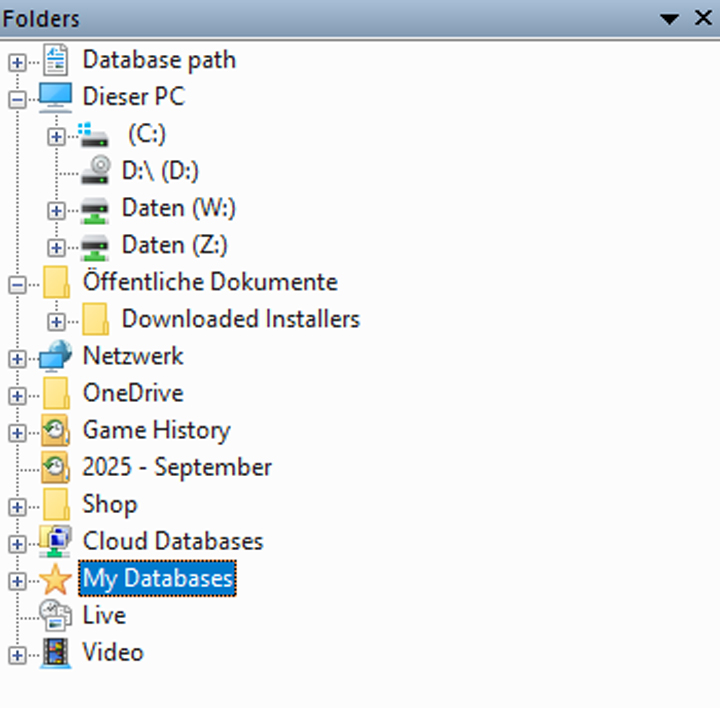Select the Daten (W:) network drive

click(178, 208)
